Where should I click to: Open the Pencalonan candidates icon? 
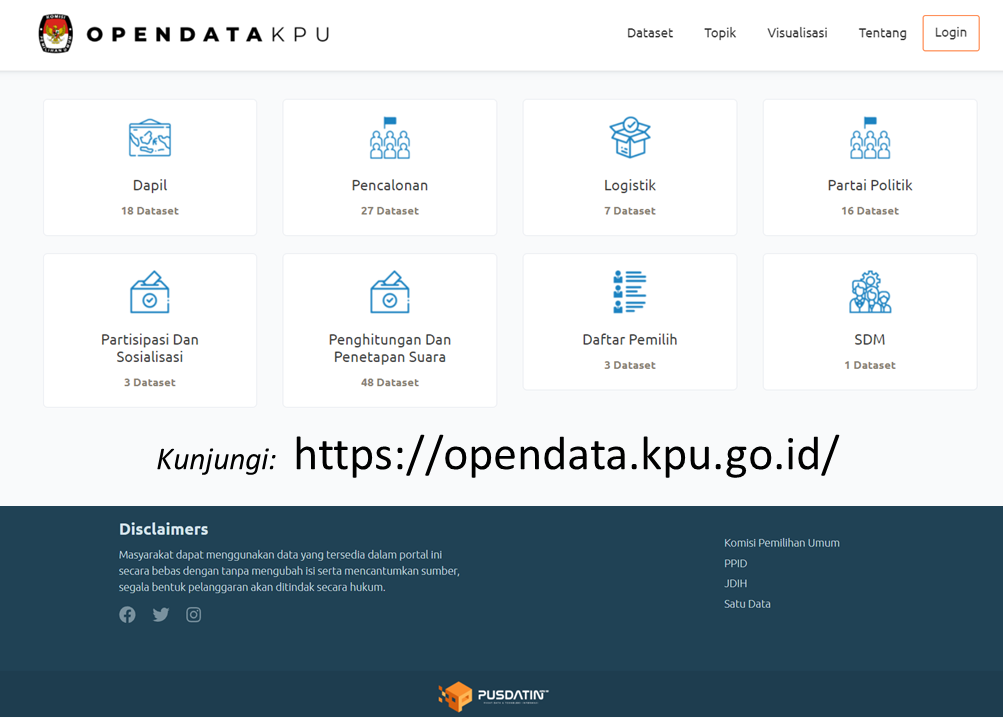pyautogui.click(x=390, y=139)
